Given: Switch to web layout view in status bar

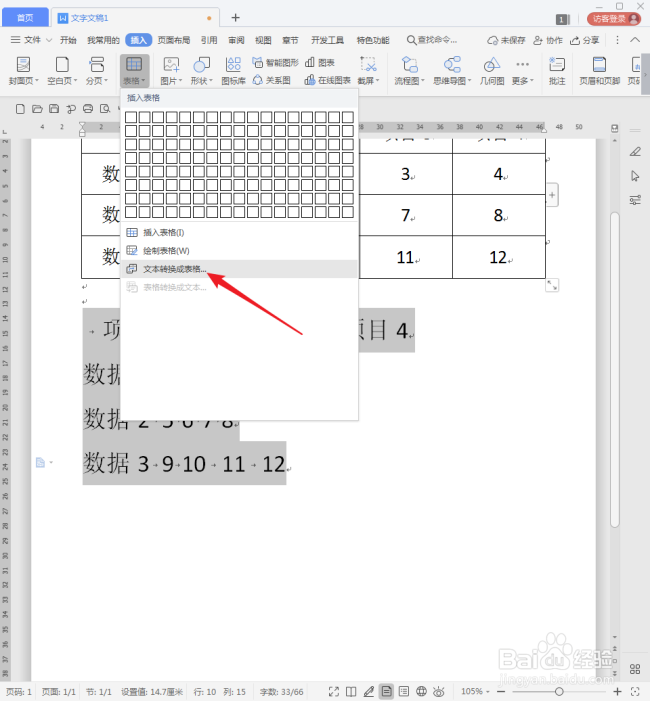Looking at the screenshot, I should tap(421, 692).
